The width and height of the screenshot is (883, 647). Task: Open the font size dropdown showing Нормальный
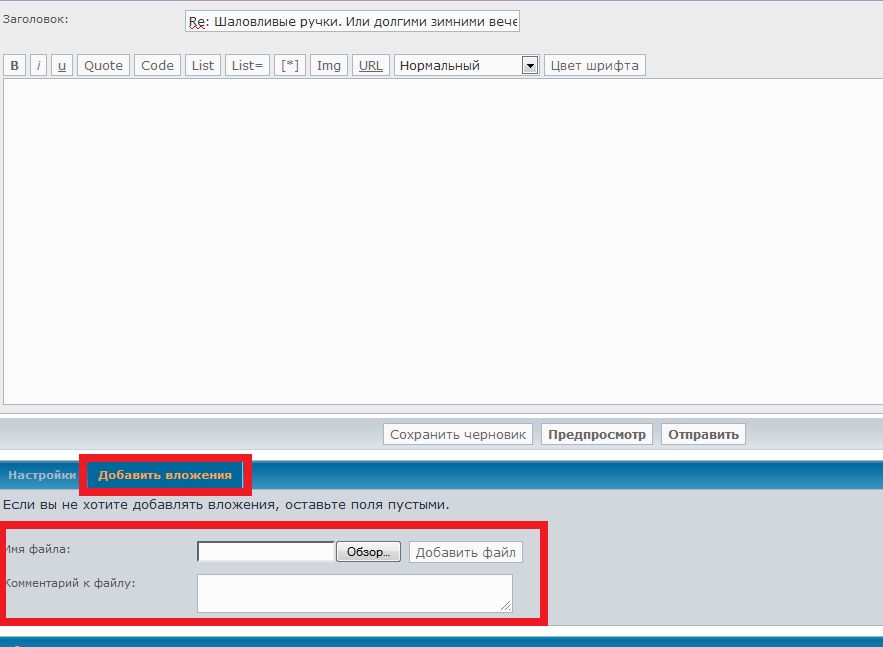[467, 66]
